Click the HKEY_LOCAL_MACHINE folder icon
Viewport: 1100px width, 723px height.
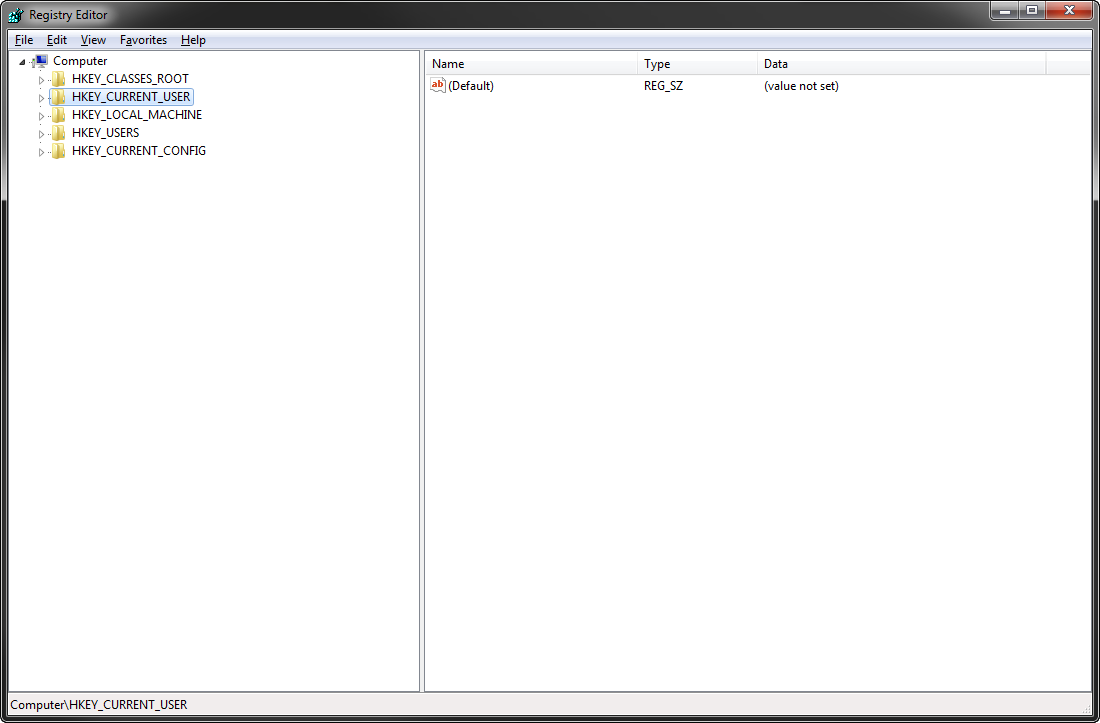tap(59, 114)
